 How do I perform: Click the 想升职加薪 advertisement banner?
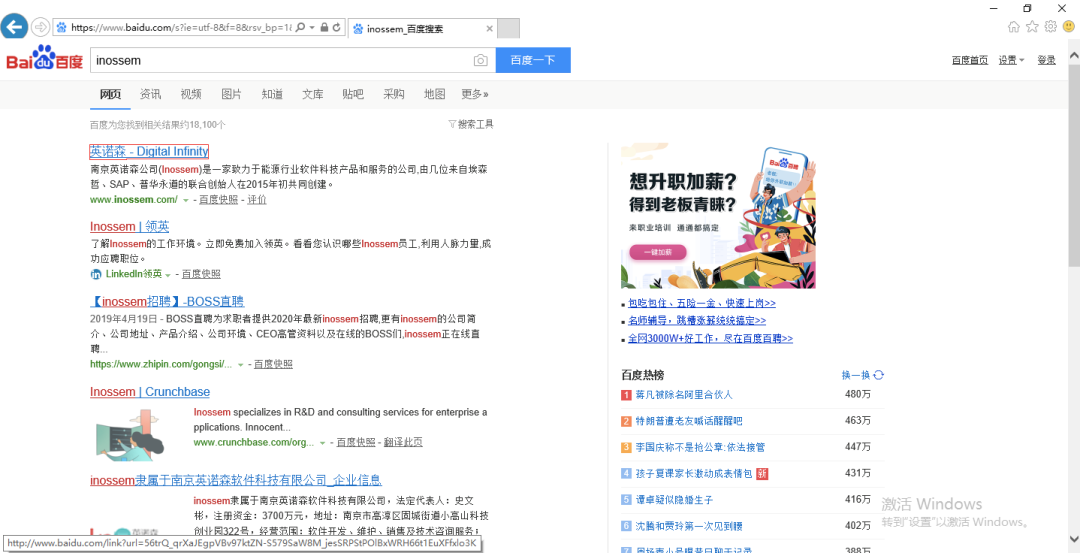(x=718, y=216)
